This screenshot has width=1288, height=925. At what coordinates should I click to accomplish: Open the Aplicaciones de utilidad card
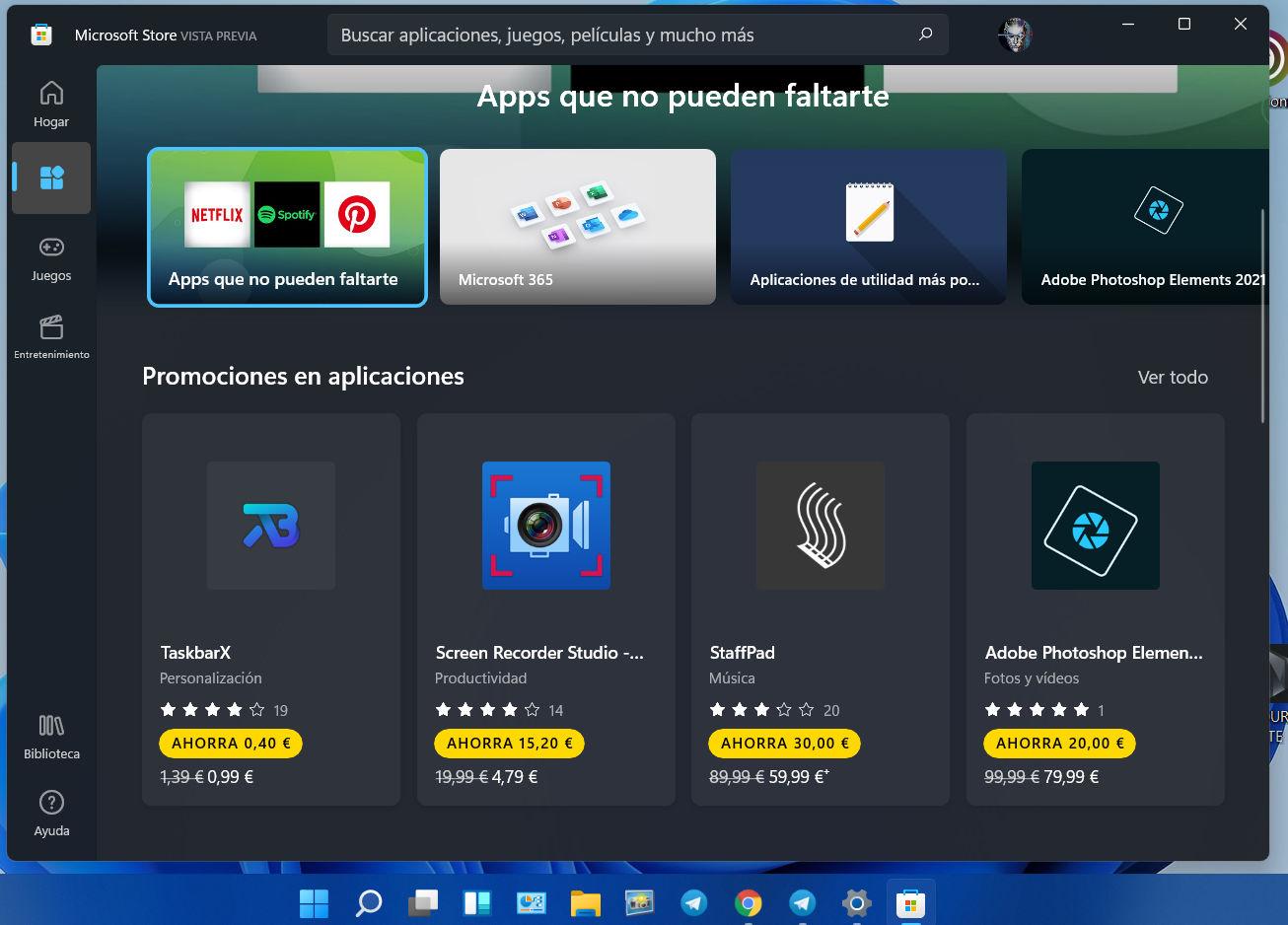[869, 227]
